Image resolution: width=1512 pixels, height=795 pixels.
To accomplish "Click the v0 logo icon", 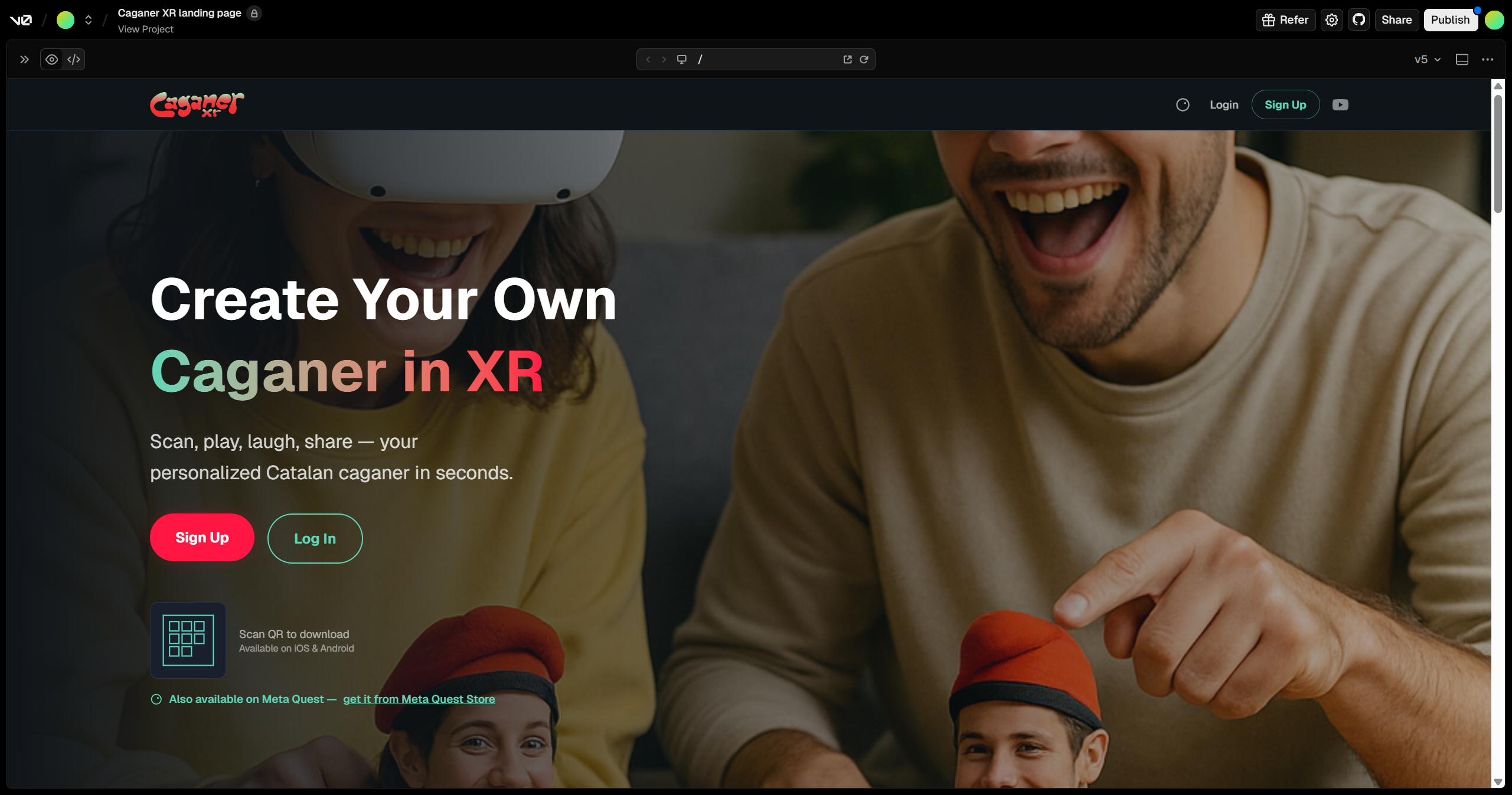I will pos(21,20).
